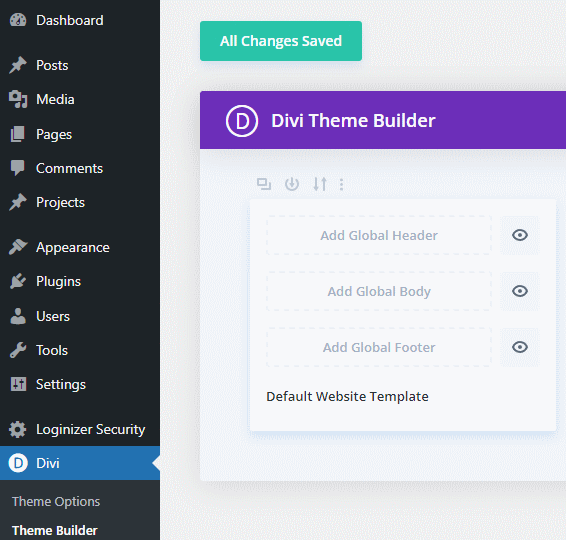Click the disable template power icon
Screen dimensions: 566x540
(292, 184)
